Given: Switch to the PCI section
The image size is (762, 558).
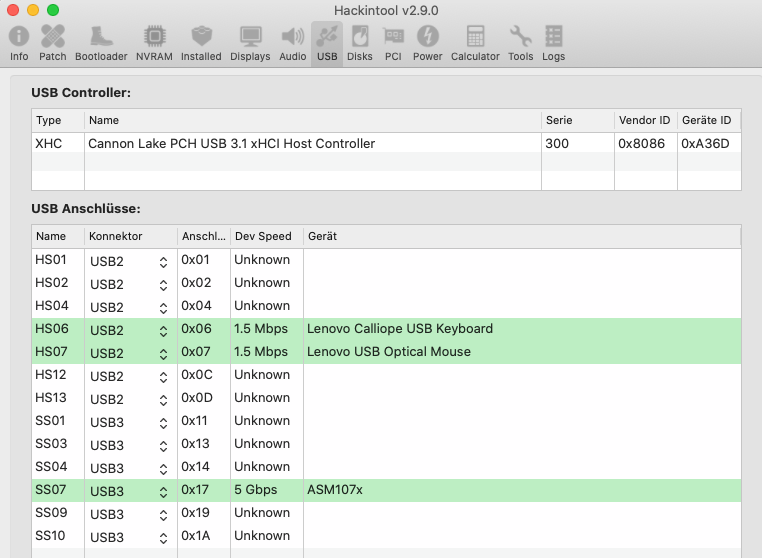Looking at the screenshot, I should (x=393, y=43).
